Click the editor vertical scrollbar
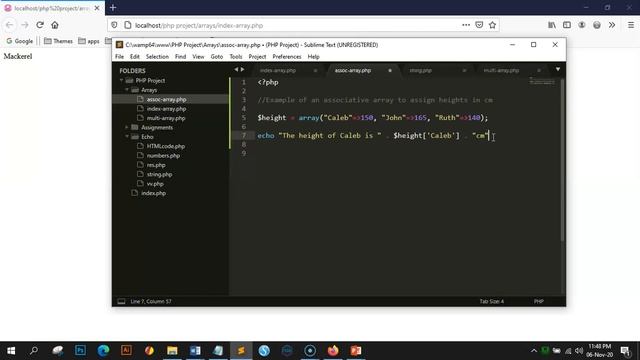The width and height of the screenshot is (640, 360). pyautogui.click(x=562, y=159)
